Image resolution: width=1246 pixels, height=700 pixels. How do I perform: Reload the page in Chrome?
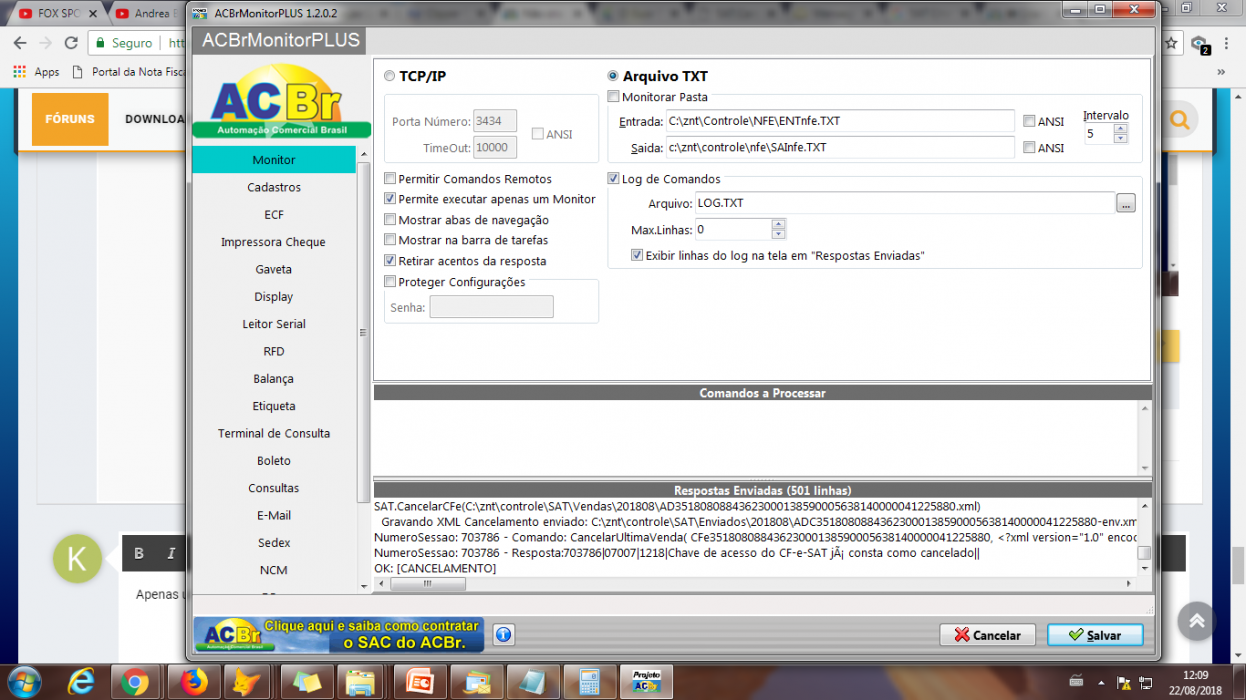71,43
